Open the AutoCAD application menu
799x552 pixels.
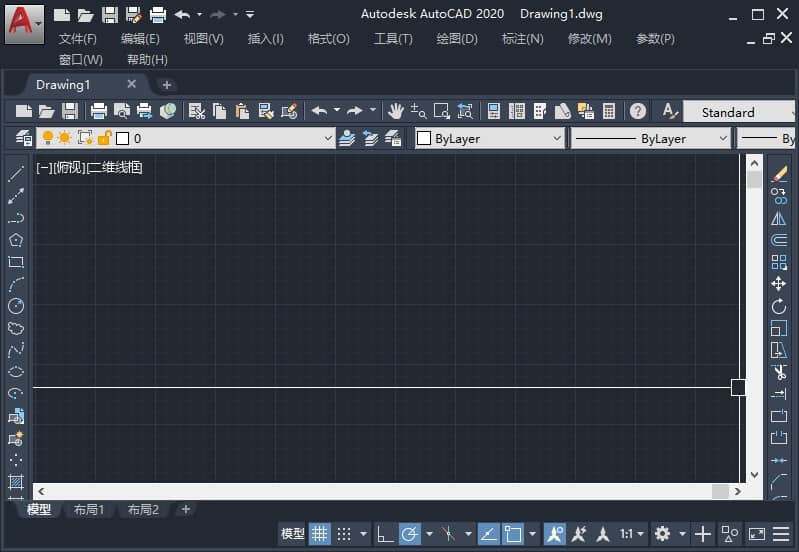pos(24,24)
